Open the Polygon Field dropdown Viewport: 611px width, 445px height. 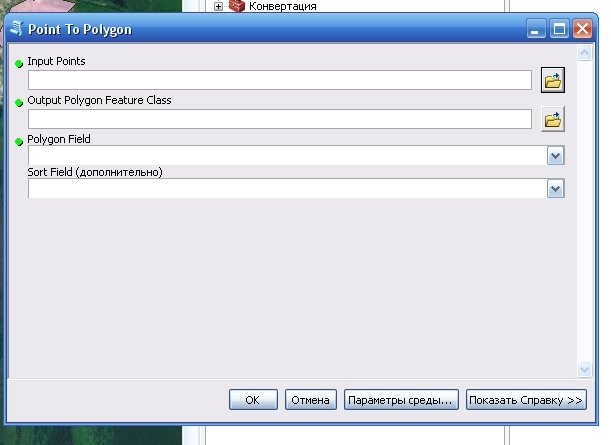tap(556, 156)
